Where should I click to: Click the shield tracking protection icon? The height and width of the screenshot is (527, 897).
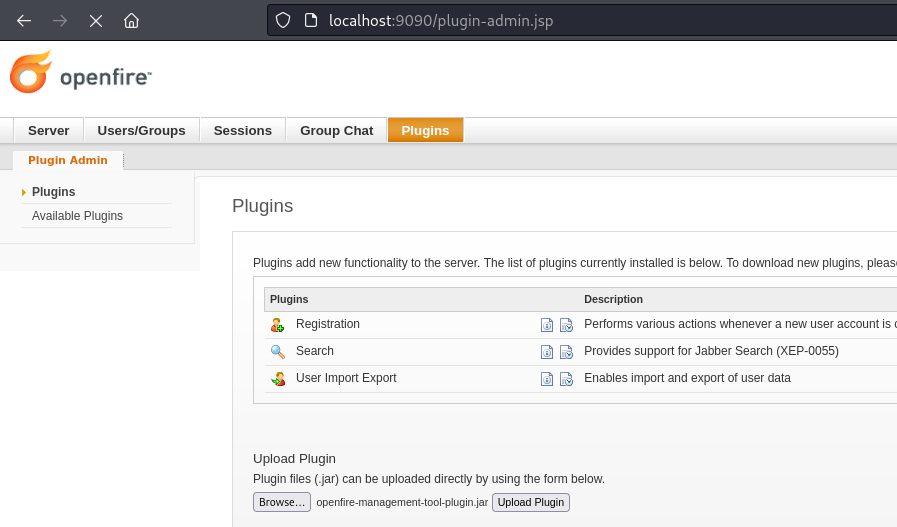(x=283, y=21)
